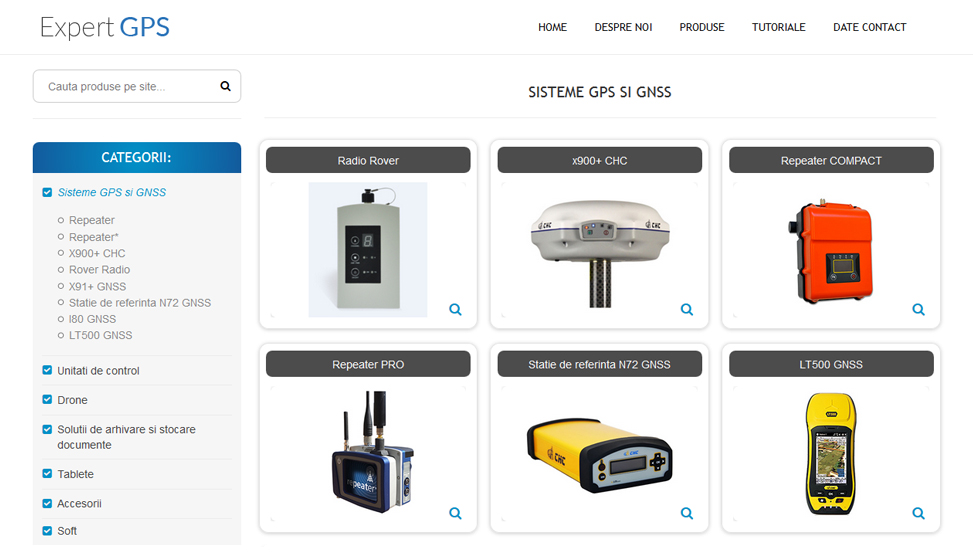Click the SISTEME GPS SI GNSS page heading

coord(599,92)
